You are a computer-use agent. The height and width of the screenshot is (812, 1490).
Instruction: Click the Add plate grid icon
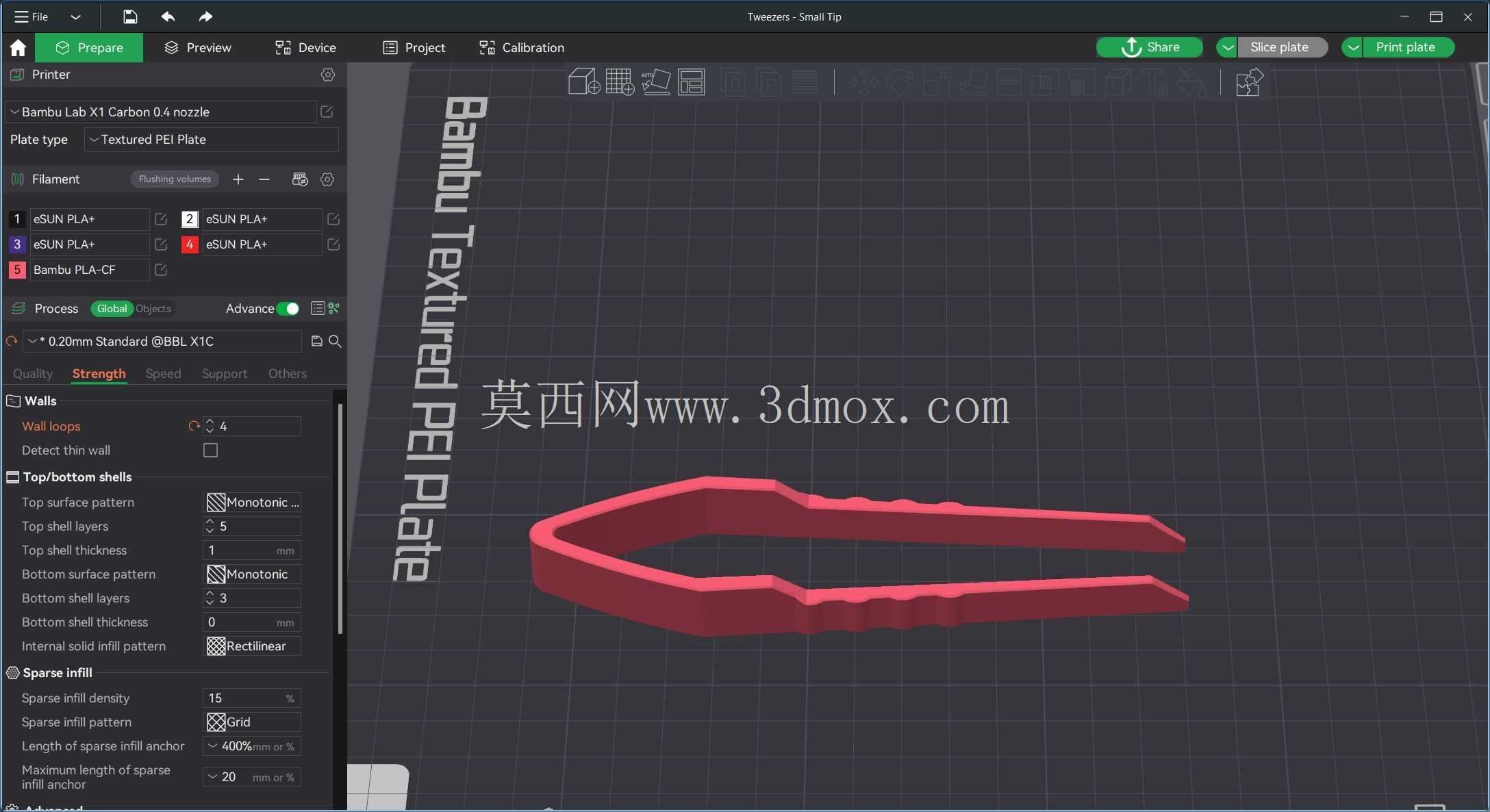tap(620, 82)
